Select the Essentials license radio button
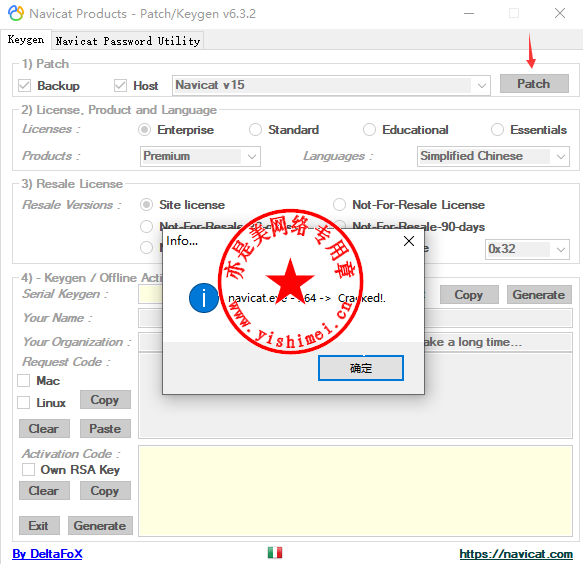This screenshot has height=564, width=583. [497, 130]
